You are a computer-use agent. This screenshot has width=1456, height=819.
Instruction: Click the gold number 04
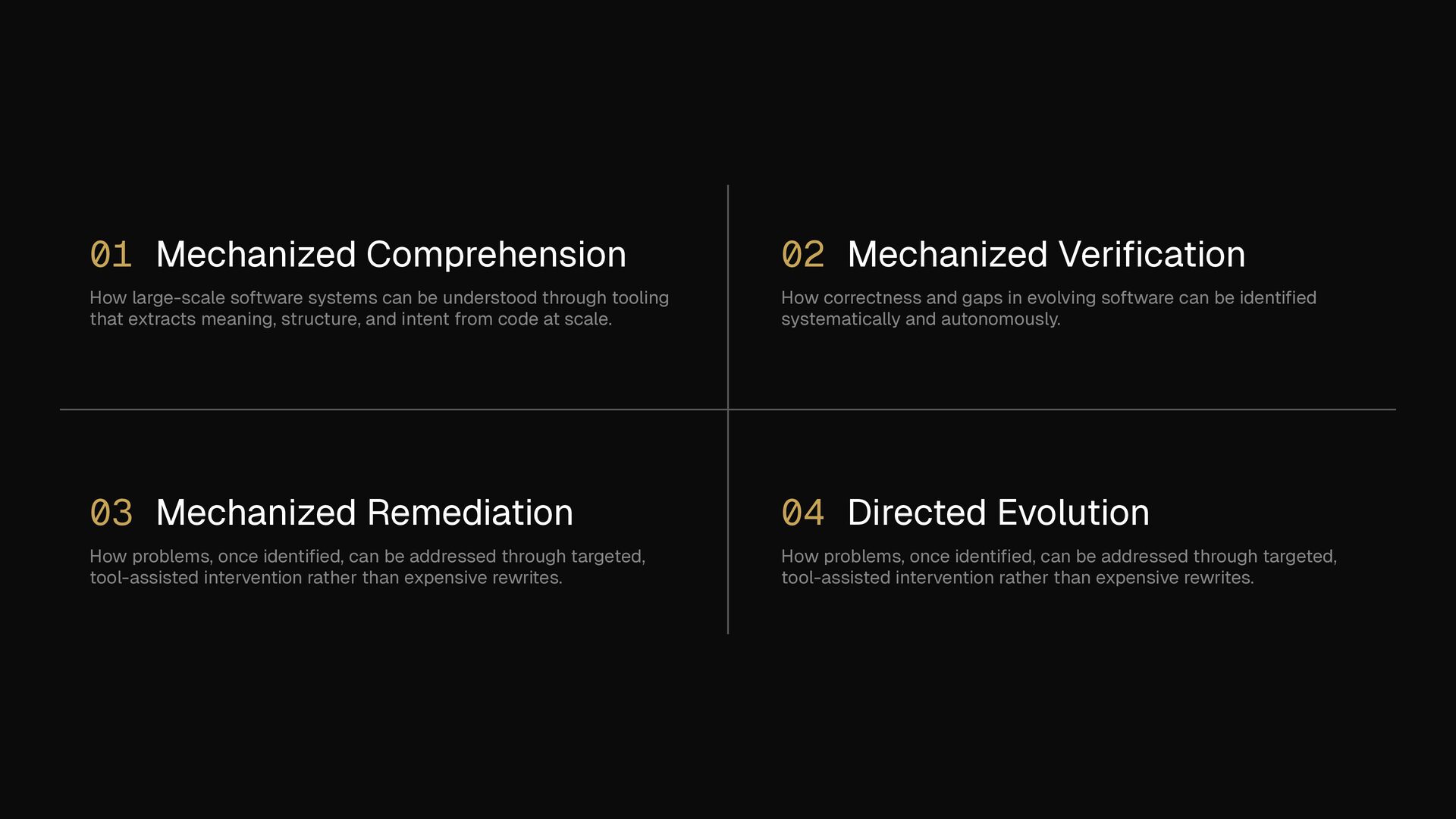[802, 513]
